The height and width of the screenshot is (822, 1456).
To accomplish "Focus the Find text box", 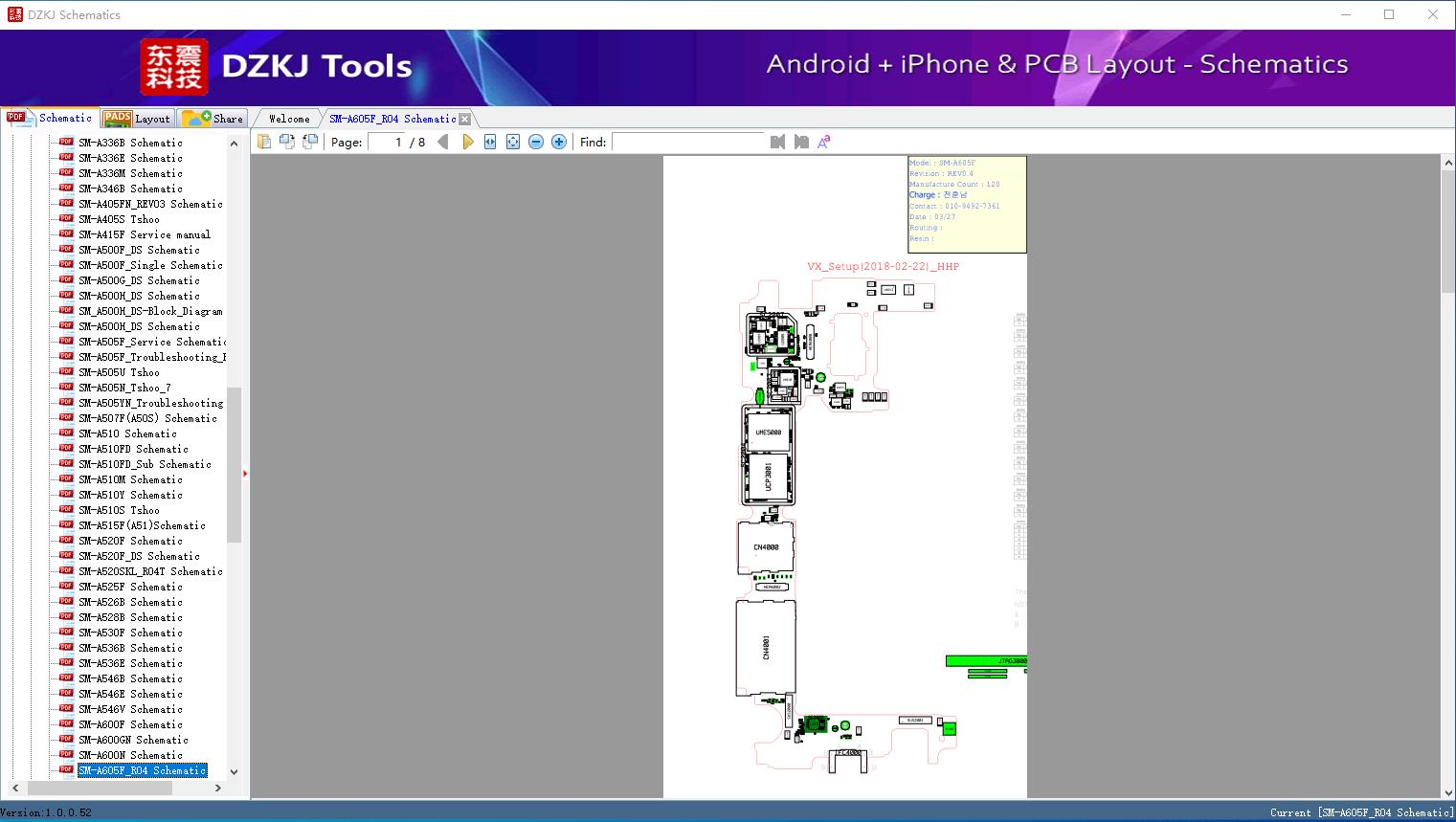I will [688, 142].
